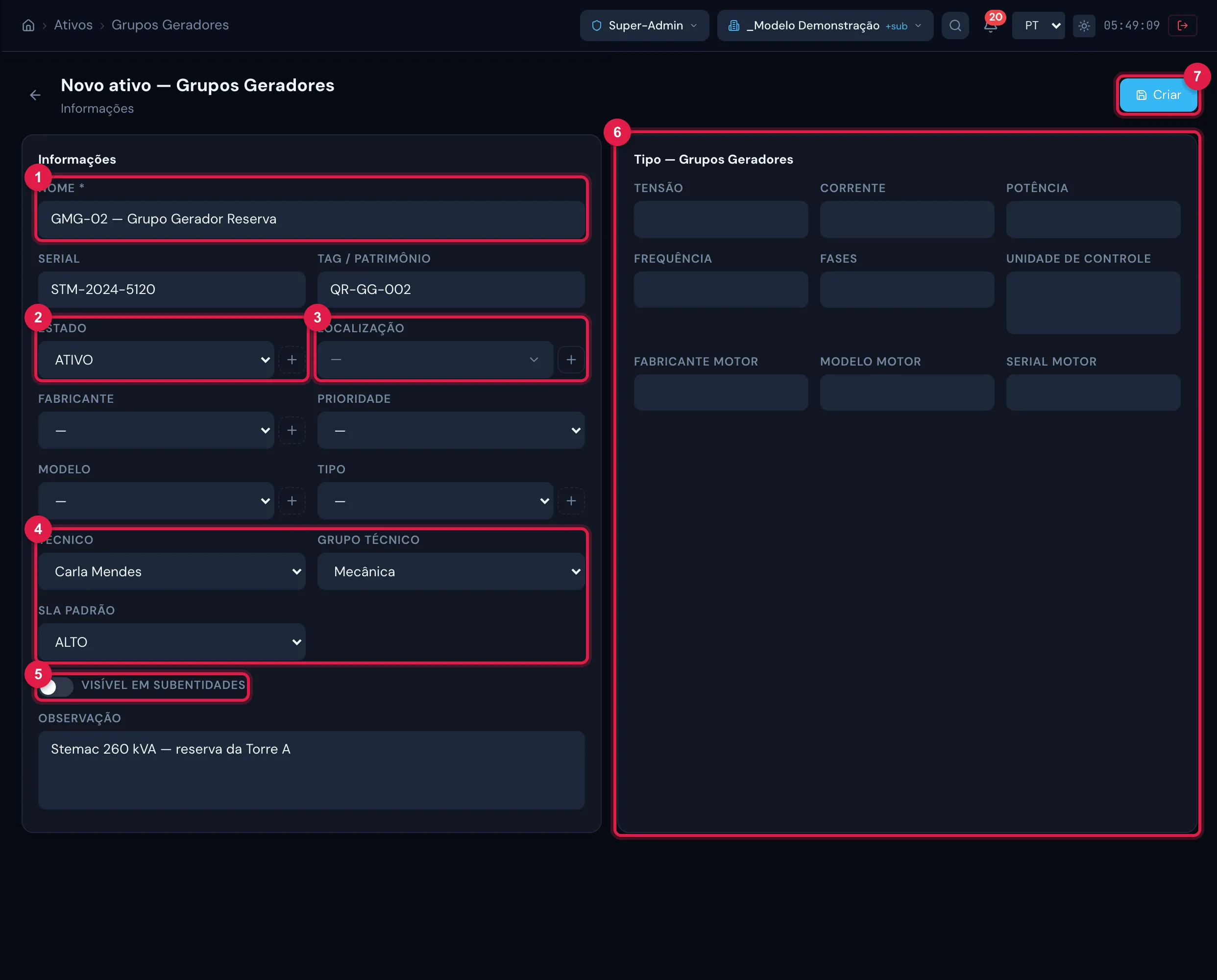
Task: Click the Potência input field
Action: coord(1093,219)
